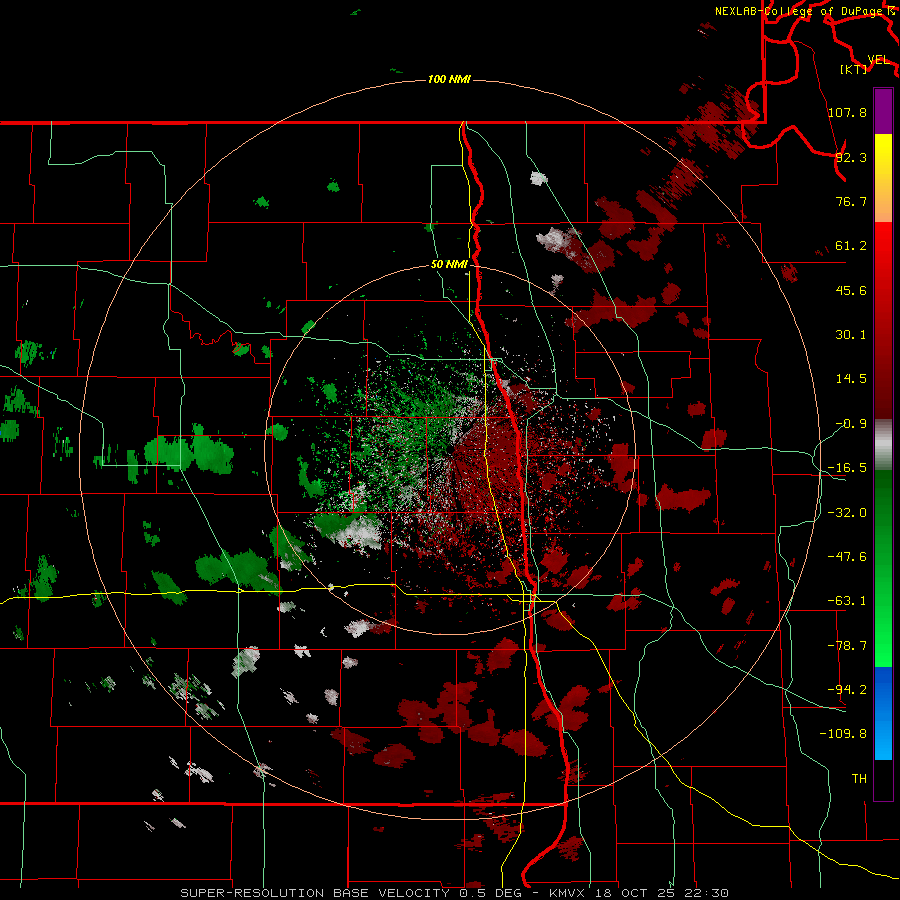
Task: Click the 50 NMI range ring label
Action: [449, 265]
